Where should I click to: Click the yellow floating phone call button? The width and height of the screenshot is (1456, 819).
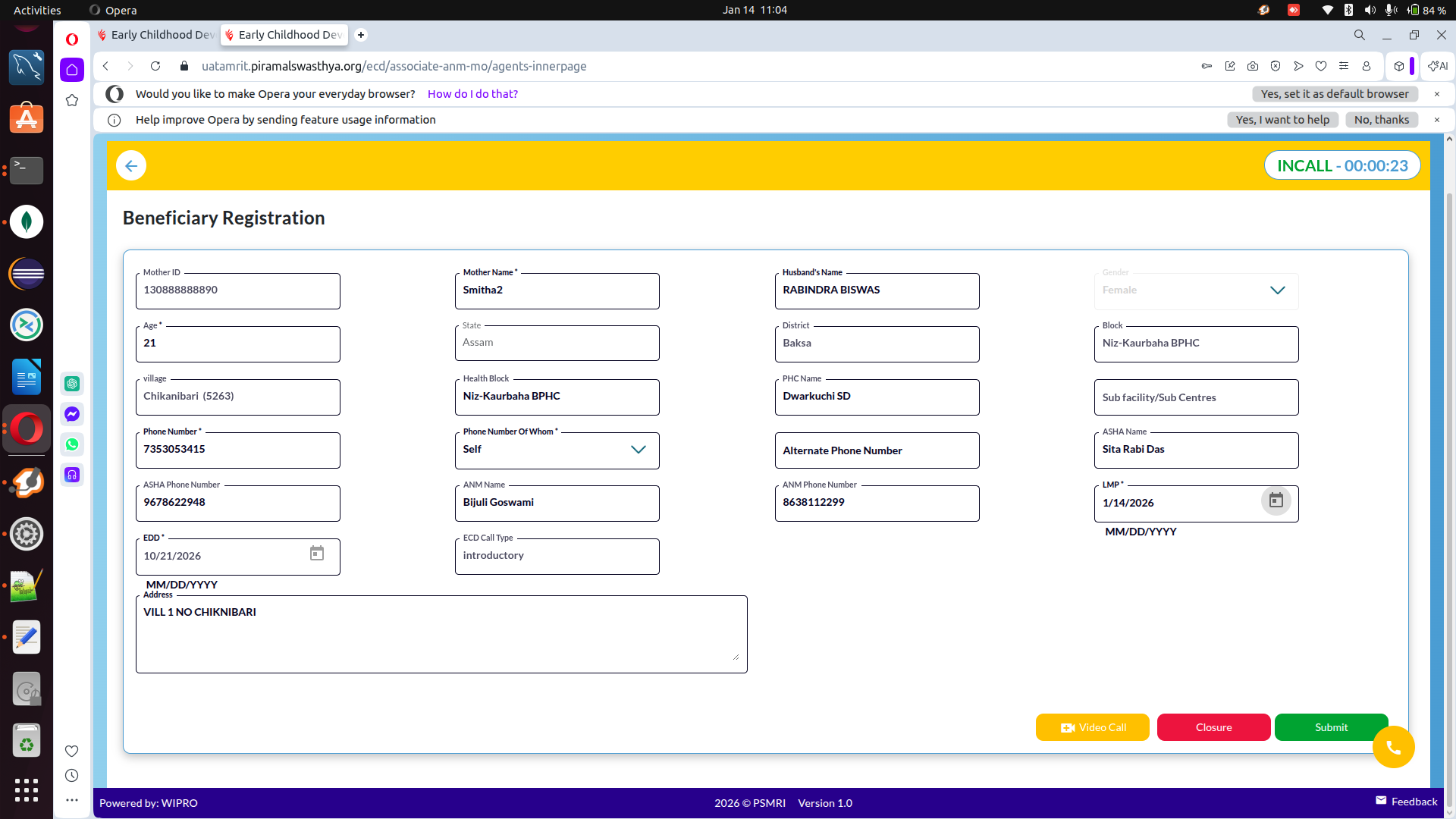tap(1393, 748)
